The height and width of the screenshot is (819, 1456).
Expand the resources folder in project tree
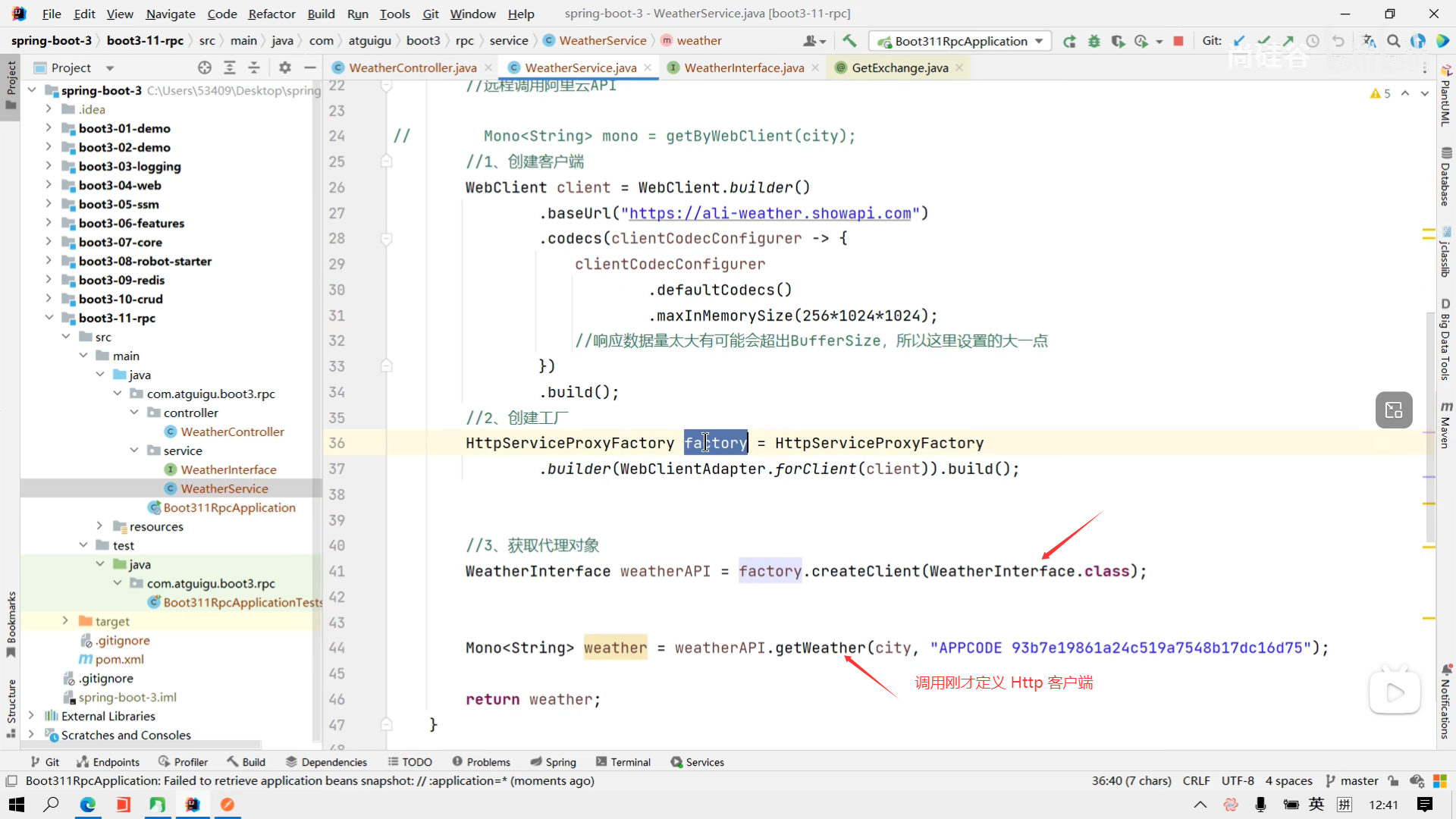pyautogui.click(x=99, y=526)
